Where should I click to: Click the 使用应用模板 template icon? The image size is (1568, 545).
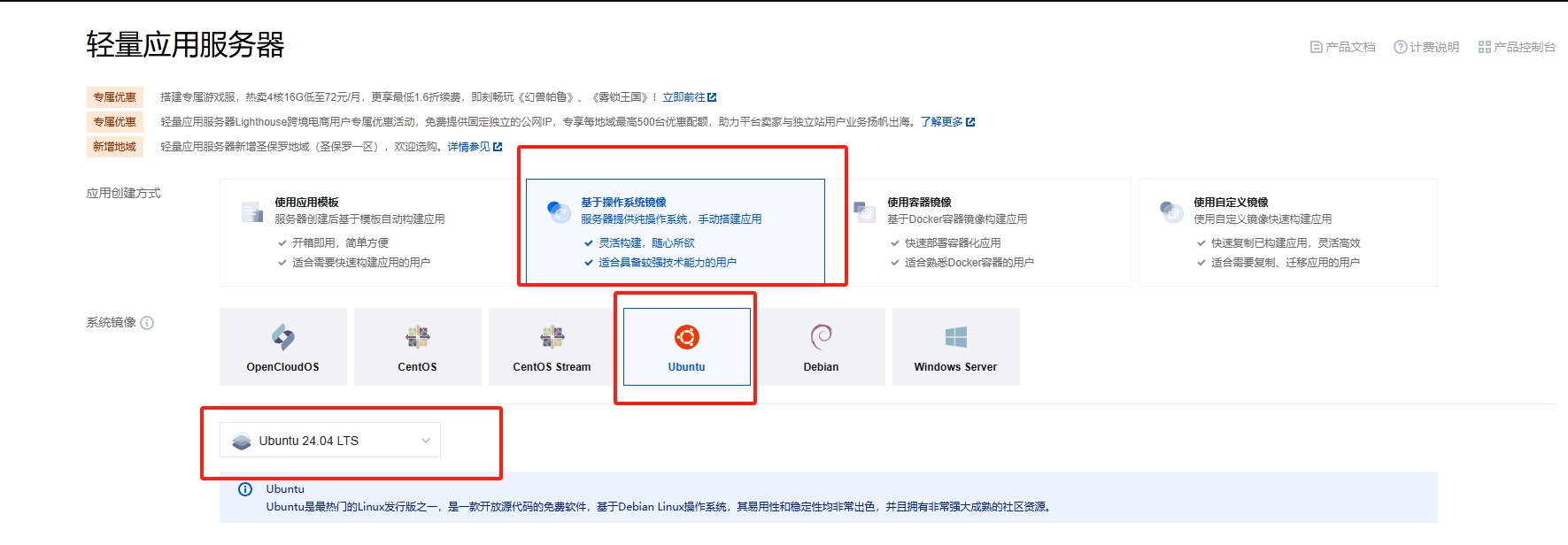252,211
